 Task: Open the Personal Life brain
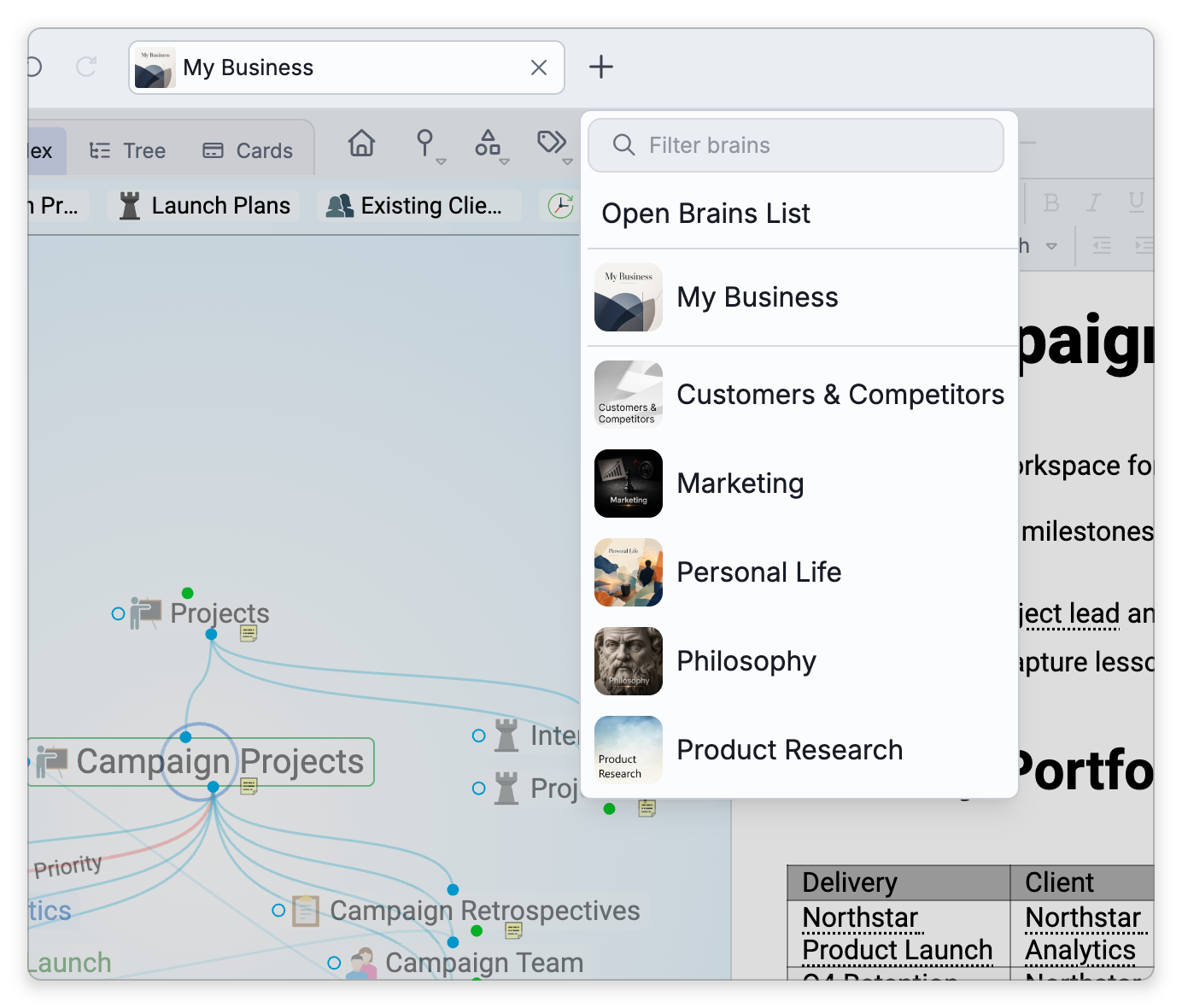tap(799, 572)
